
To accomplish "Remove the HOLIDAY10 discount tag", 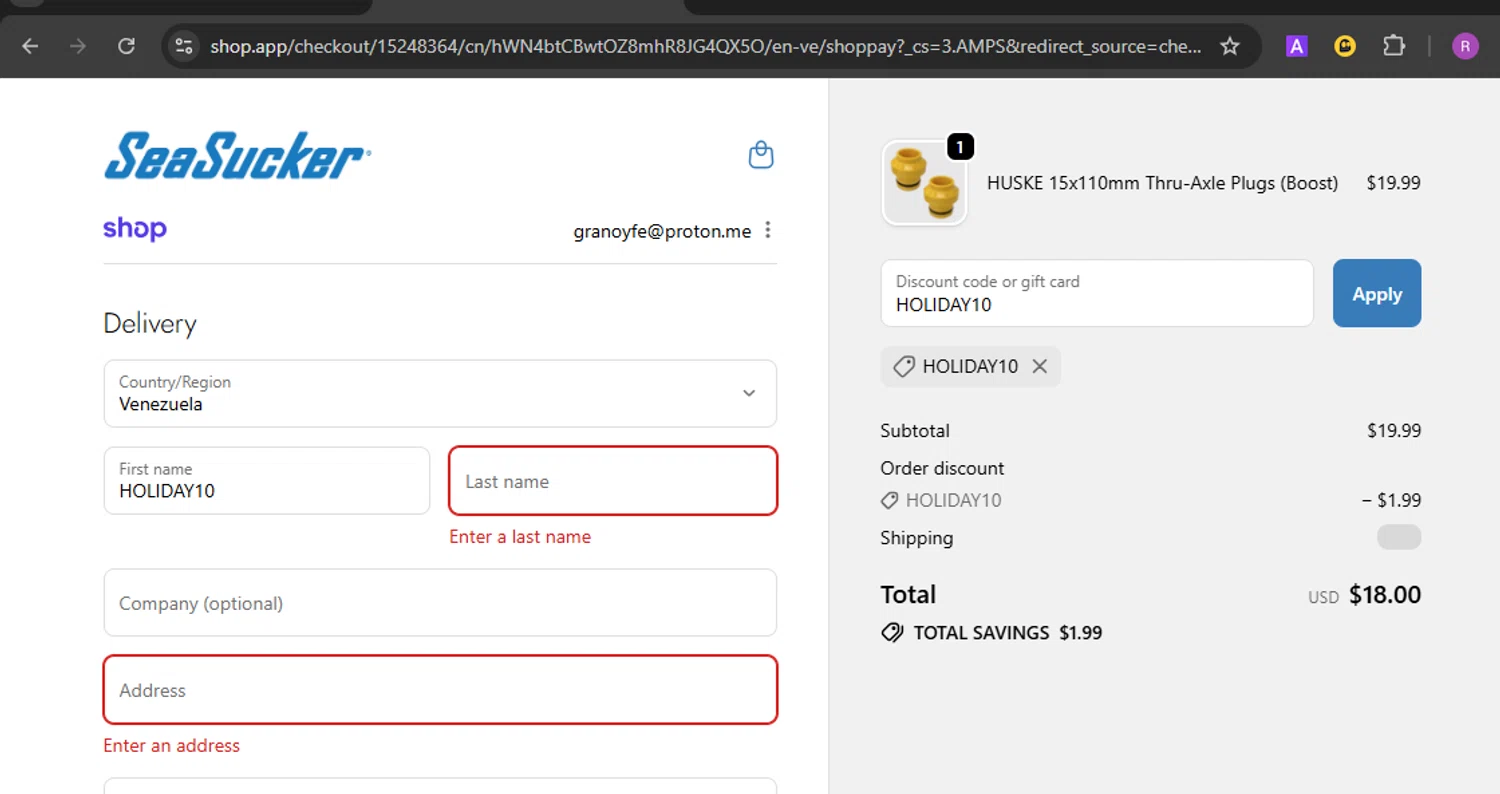I will click(1040, 366).
